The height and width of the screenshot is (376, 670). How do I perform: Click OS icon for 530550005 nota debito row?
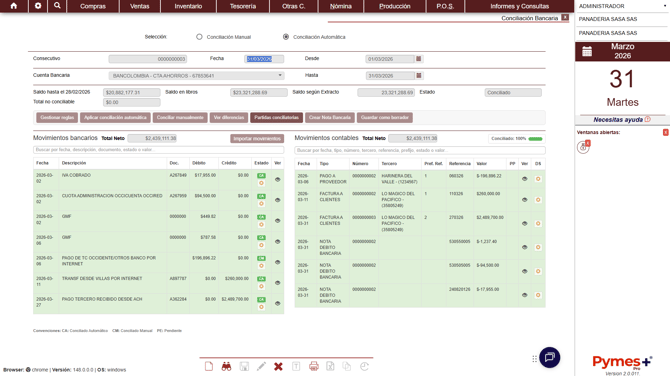pyautogui.click(x=538, y=247)
